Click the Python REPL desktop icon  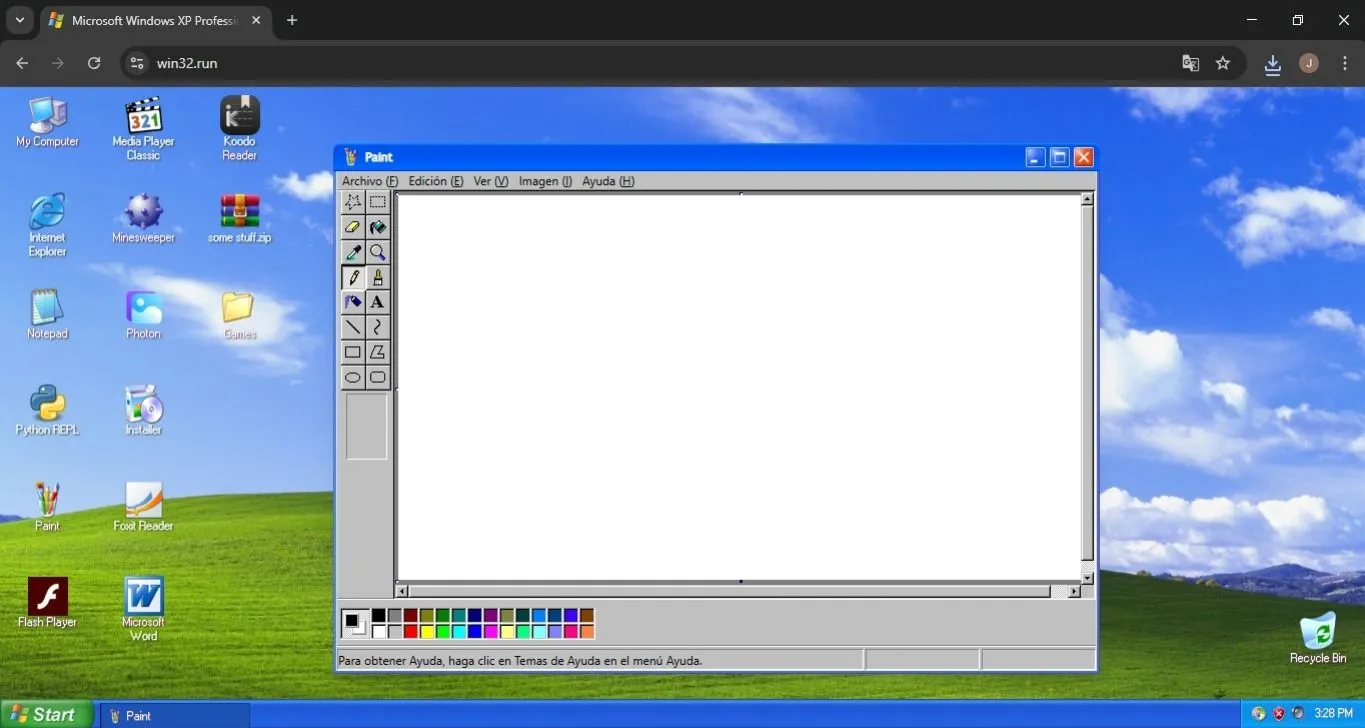tap(47, 411)
